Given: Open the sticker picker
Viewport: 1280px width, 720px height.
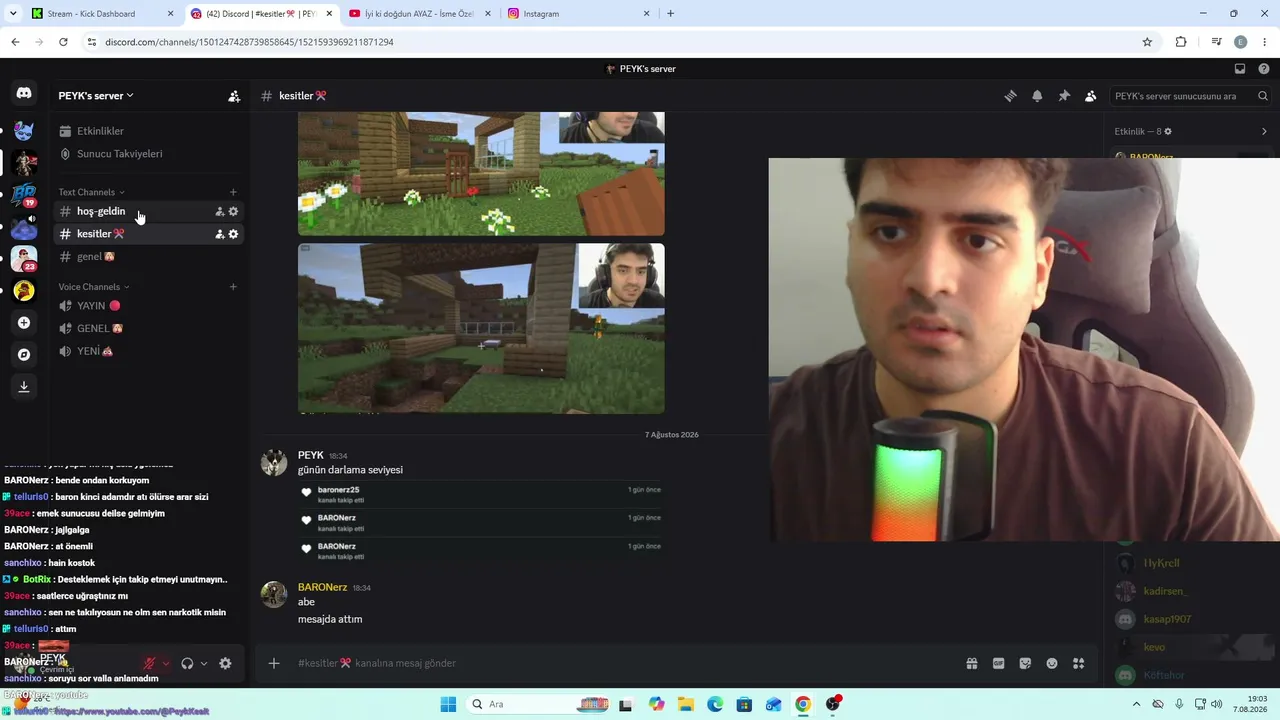Looking at the screenshot, I should click(x=1025, y=663).
